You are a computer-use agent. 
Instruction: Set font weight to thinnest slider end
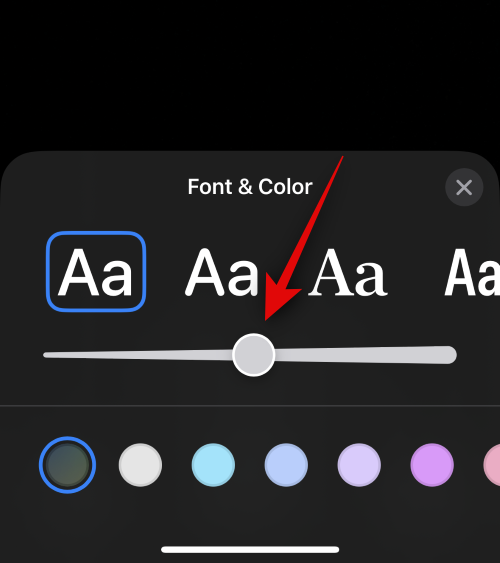(47, 355)
